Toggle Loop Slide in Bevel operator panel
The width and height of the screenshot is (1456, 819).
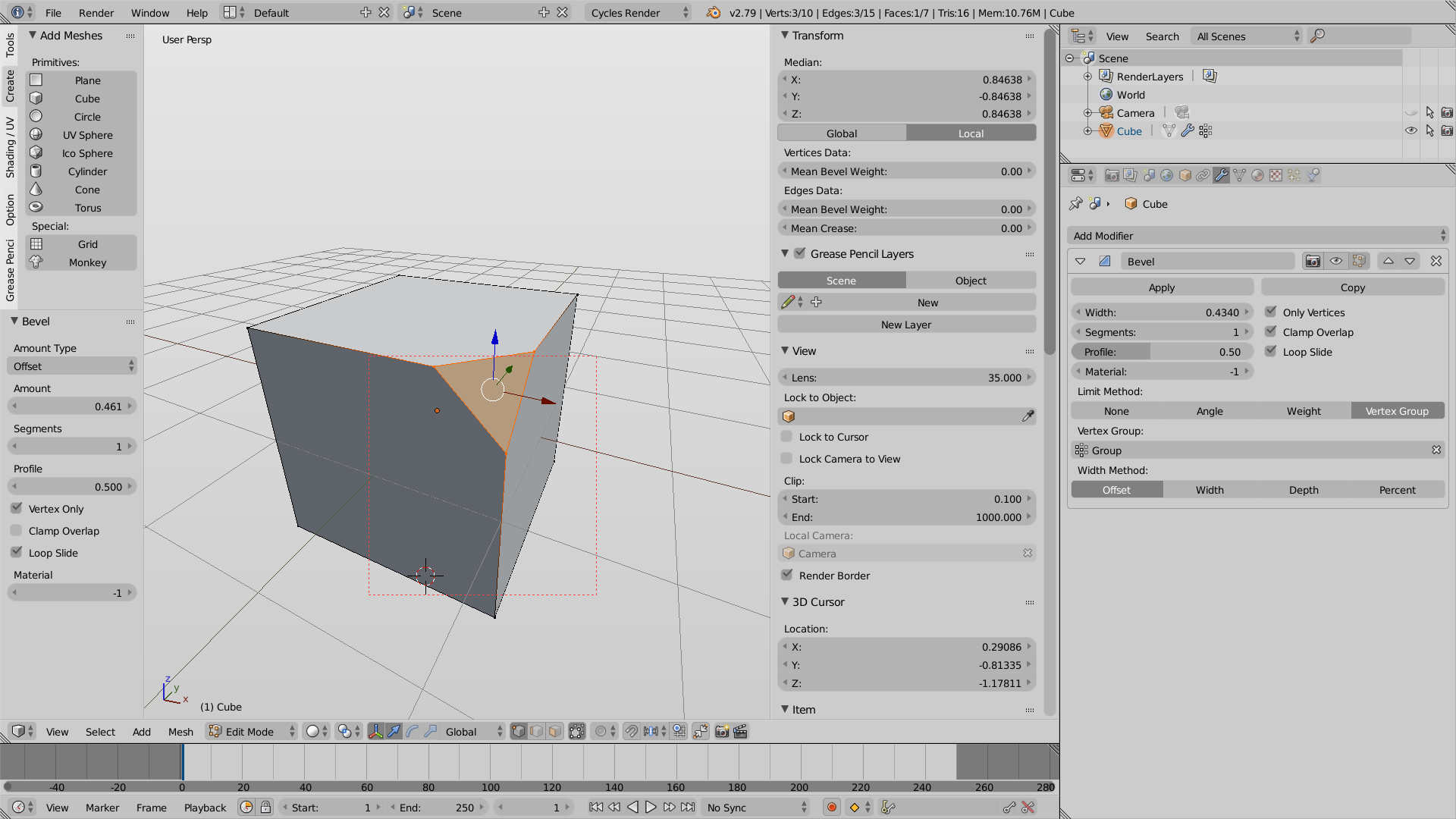(x=17, y=552)
